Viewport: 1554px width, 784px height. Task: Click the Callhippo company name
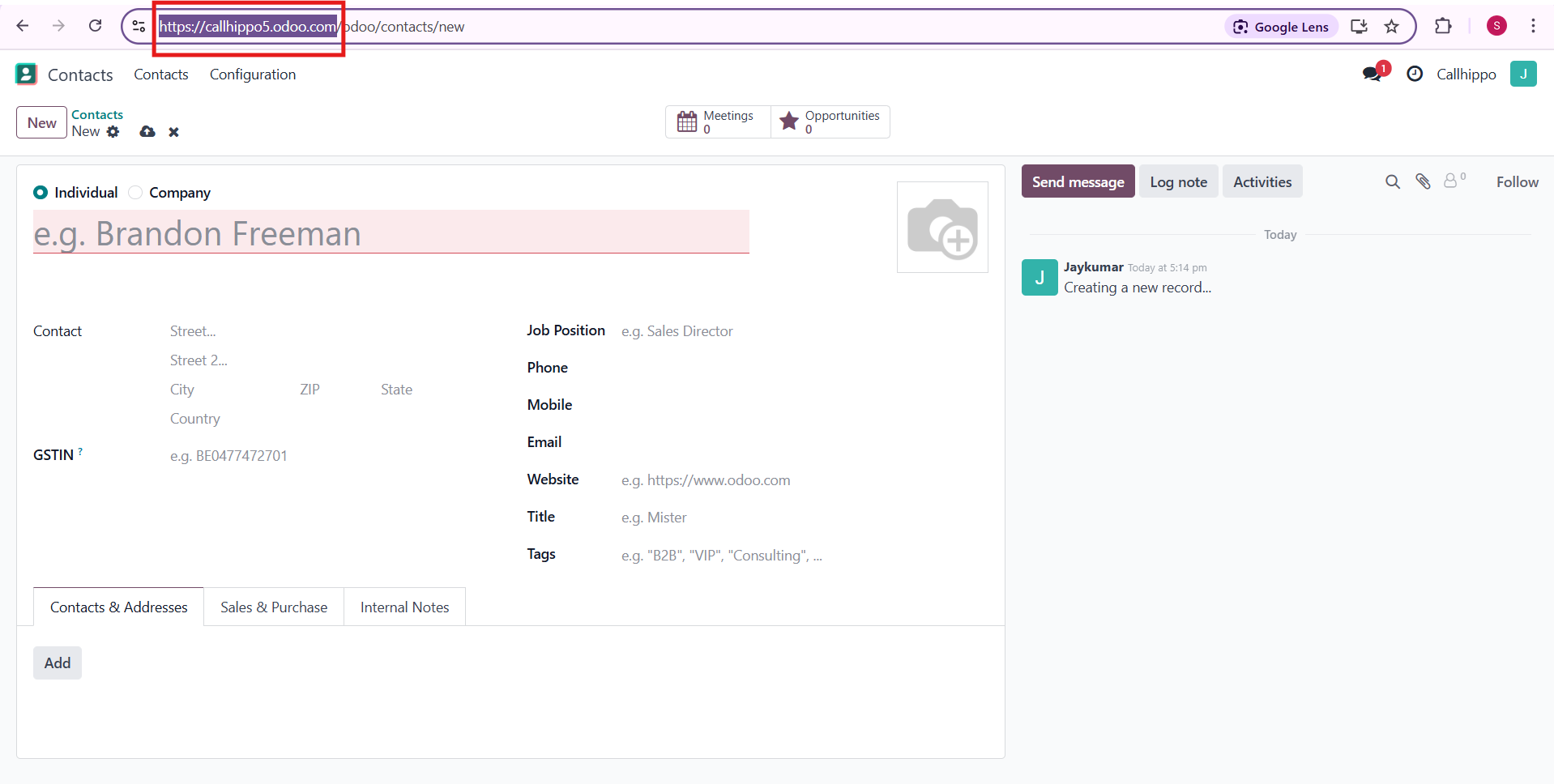1466,75
